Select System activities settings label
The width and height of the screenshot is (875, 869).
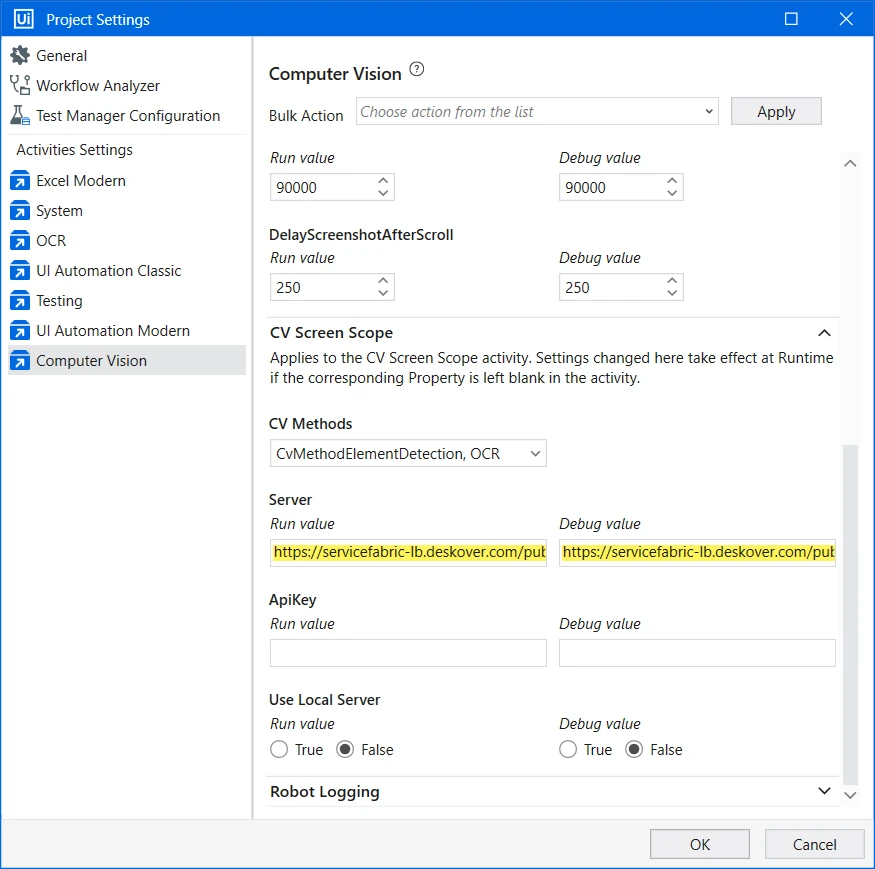pyautogui.click(x=59, y=212)
